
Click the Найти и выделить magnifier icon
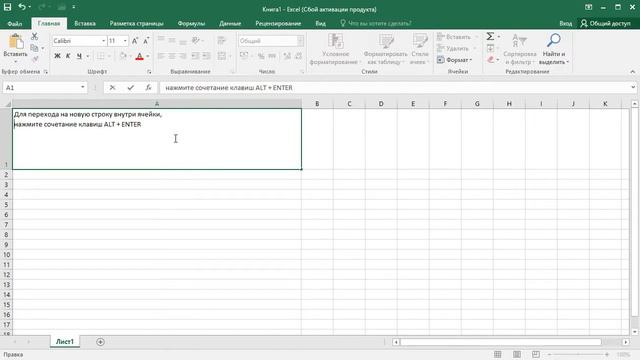553,40
